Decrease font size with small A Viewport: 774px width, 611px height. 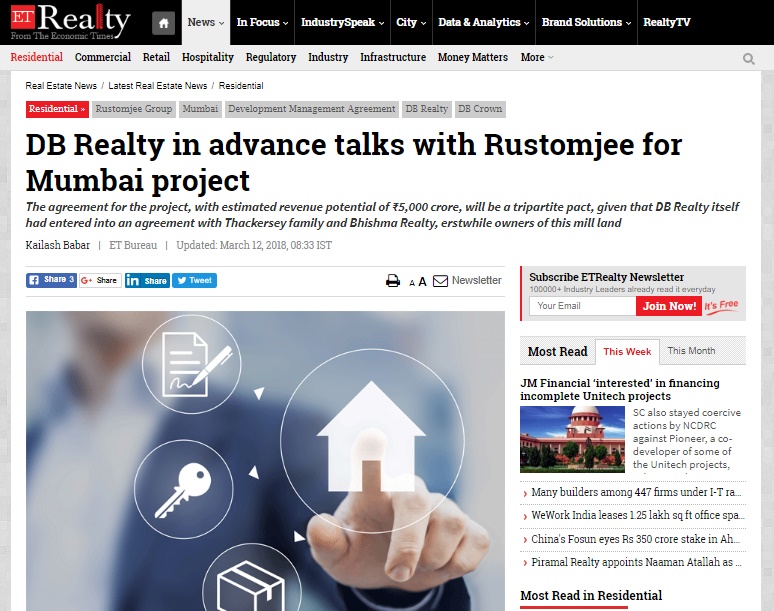tap(412, 283)
